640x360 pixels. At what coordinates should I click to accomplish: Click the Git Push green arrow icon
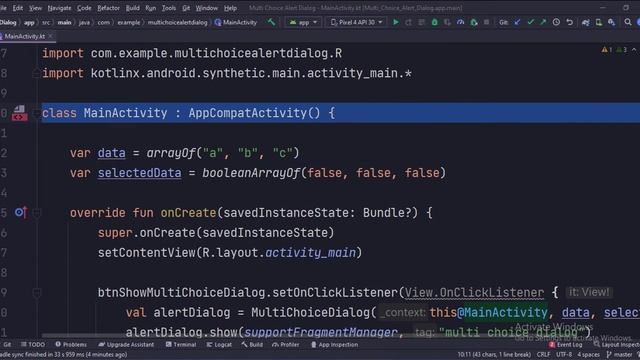pos(543,22)
